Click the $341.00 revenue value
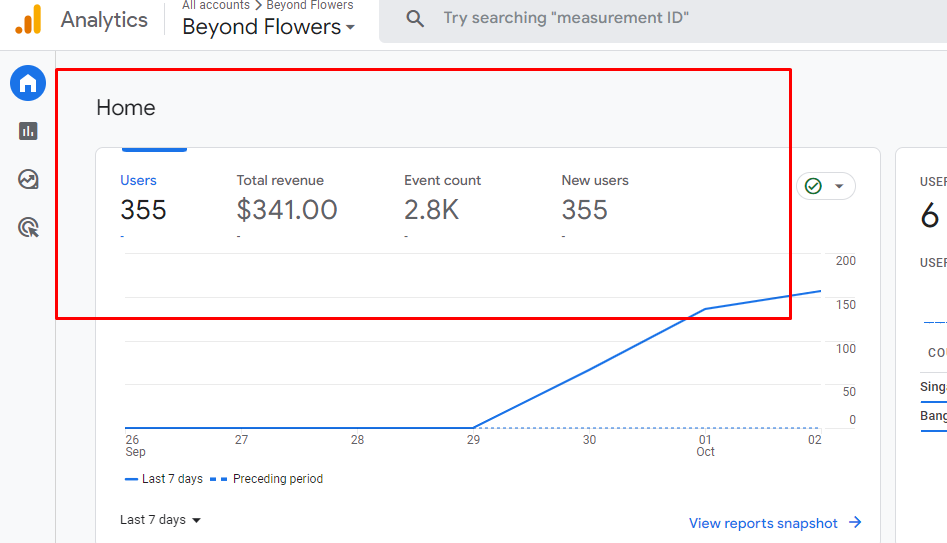The height and width of the screenshot is (543, 947). coord(287,210)
